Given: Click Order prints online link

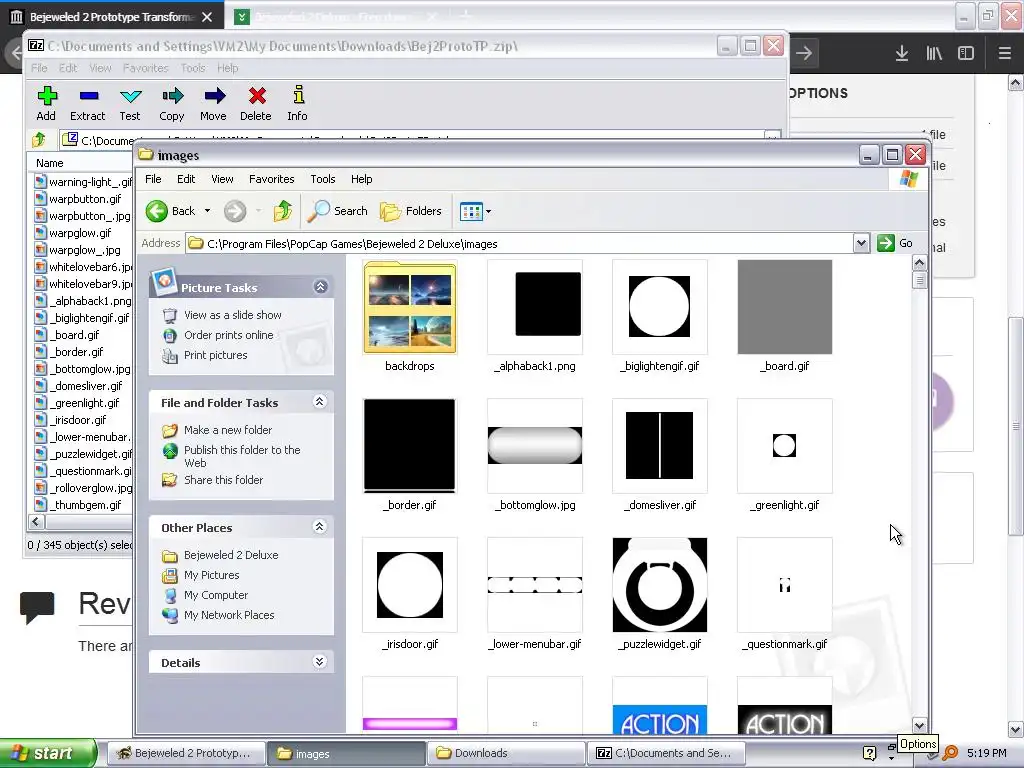Looking at the screenshot, I should pos(229,335).
